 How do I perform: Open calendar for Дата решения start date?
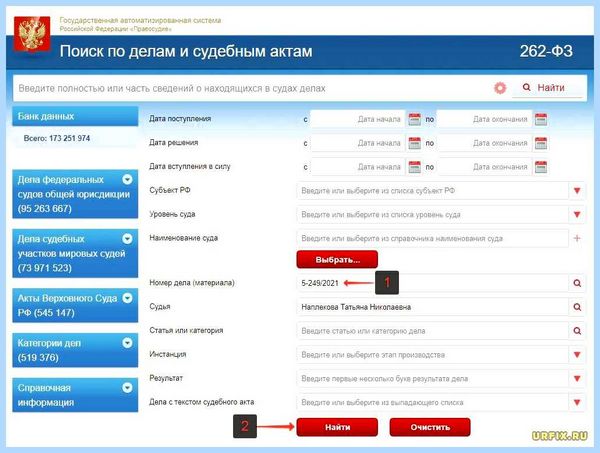coord(414,143)
